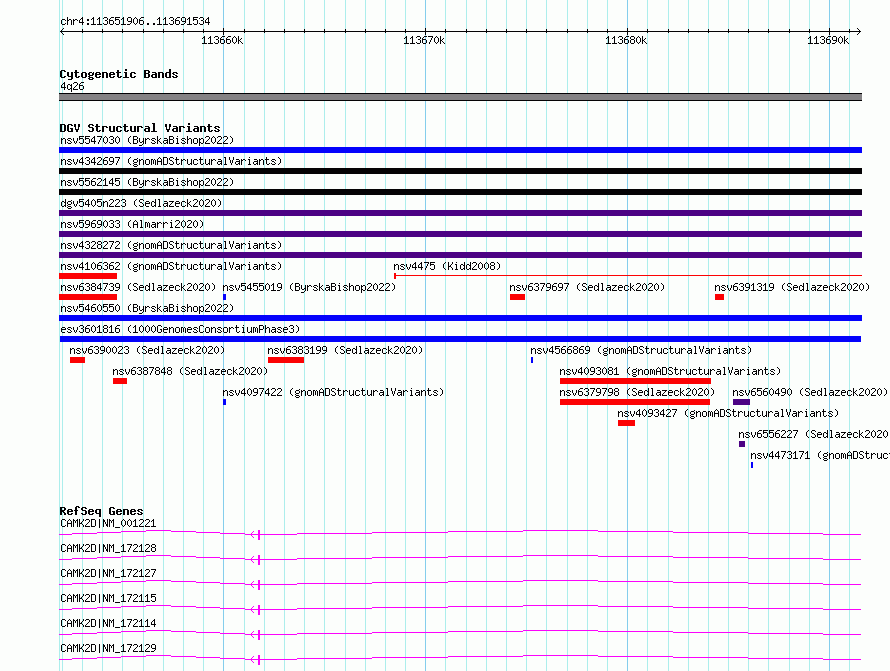The image size is (890, 671).
Task: Select the red nsv6391319 variant glyph
Action: click(719, 297)
